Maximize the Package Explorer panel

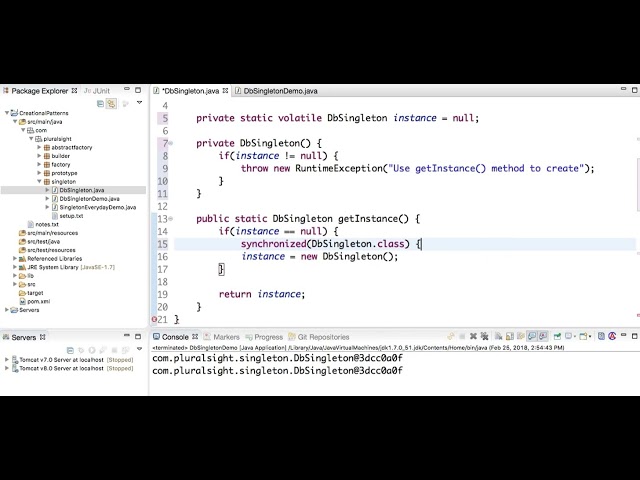pos(138,90)
